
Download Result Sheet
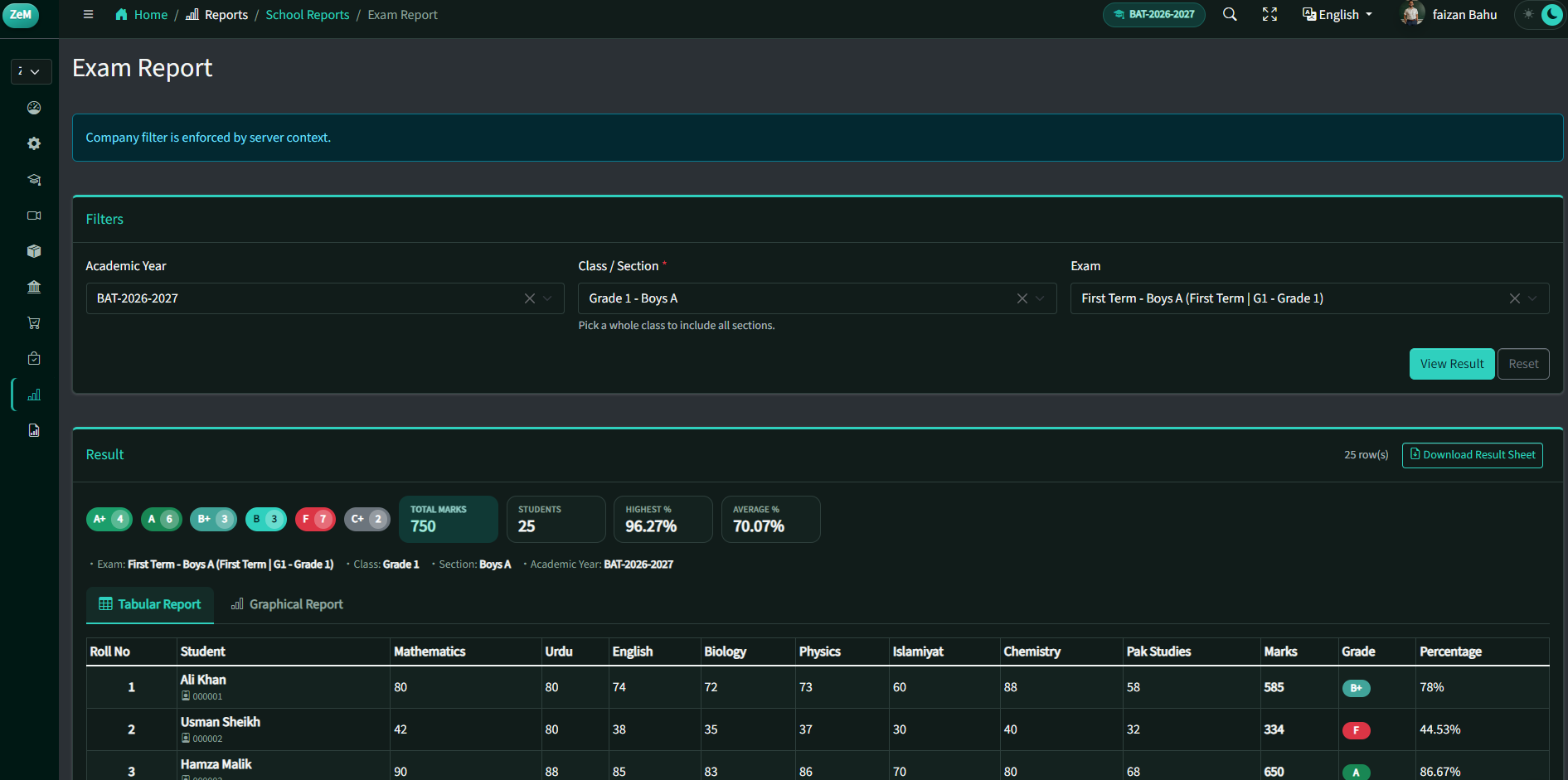(x=1473, y=455)
